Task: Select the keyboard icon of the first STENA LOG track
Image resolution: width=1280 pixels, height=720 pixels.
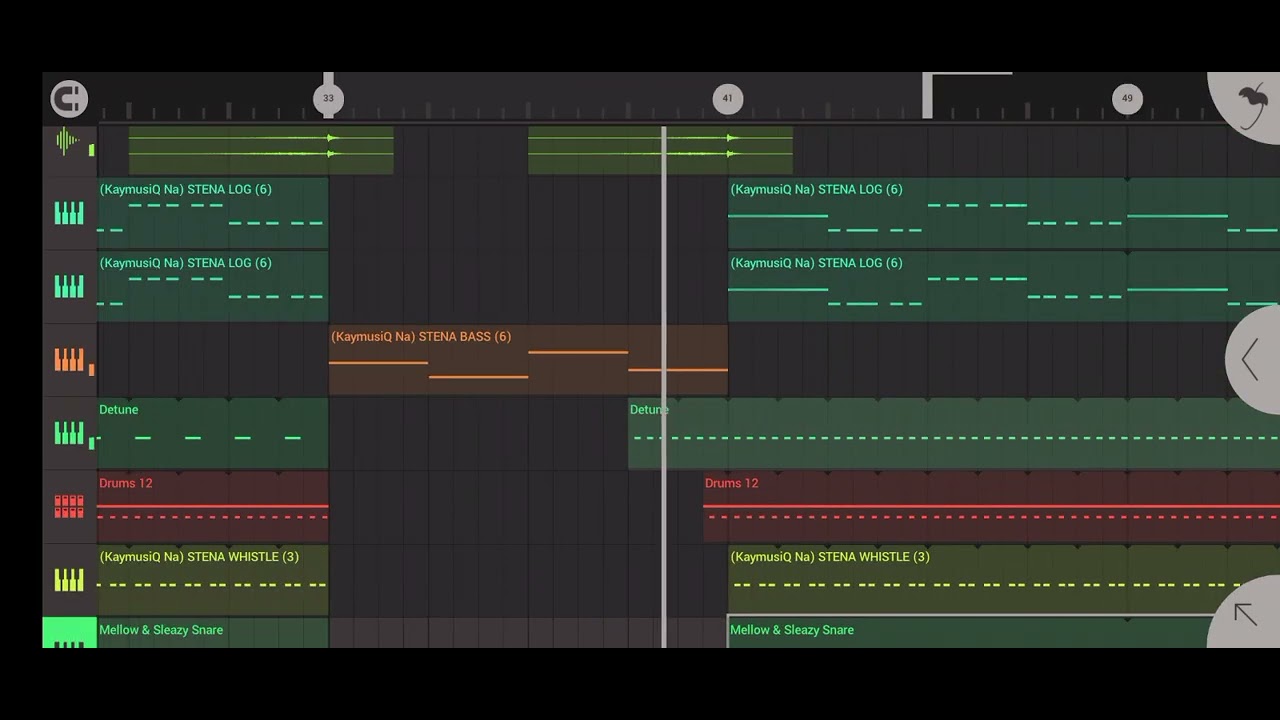Action: point(69,213)
